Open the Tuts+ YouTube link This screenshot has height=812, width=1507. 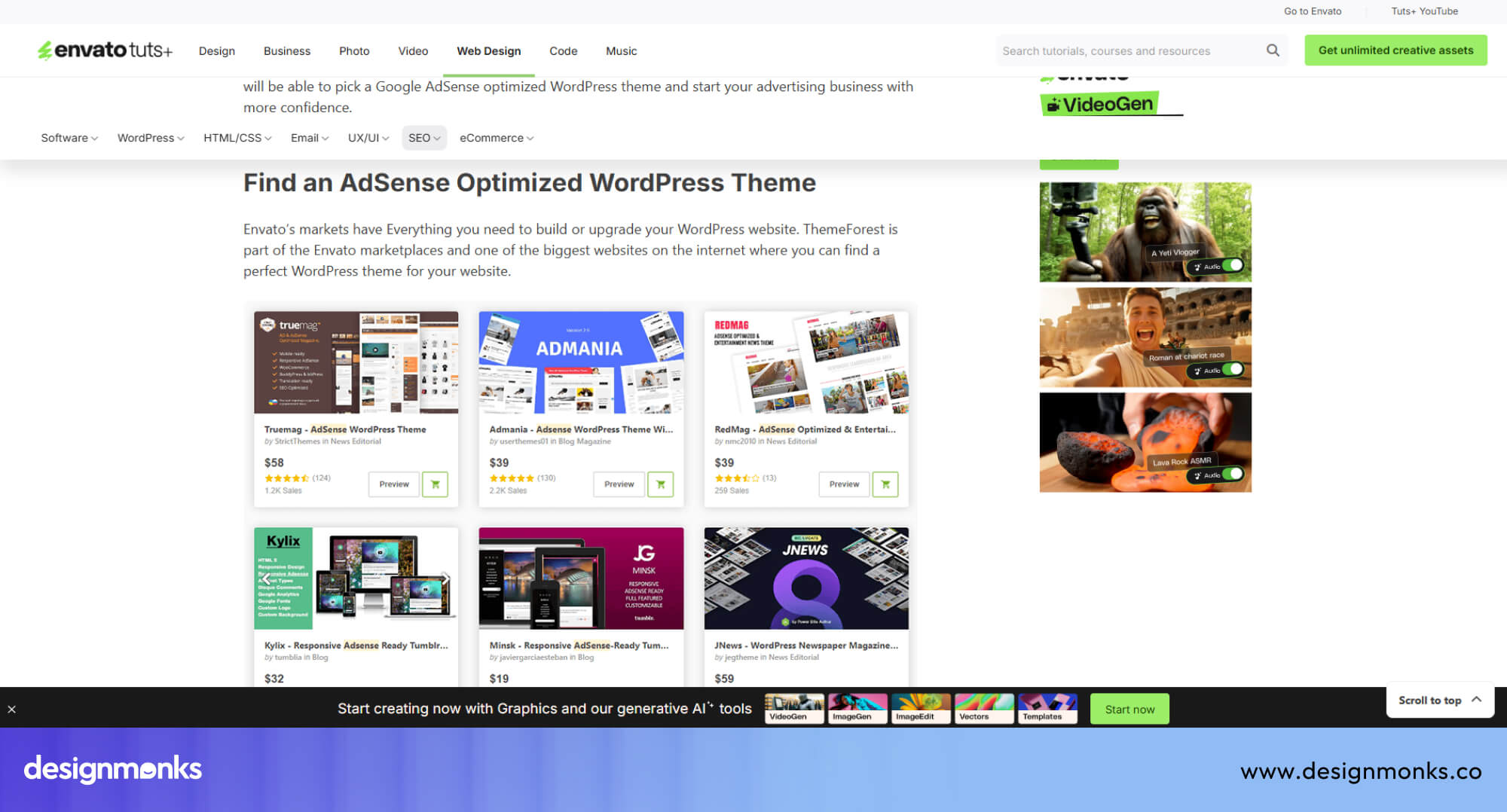pos(1424,11)
